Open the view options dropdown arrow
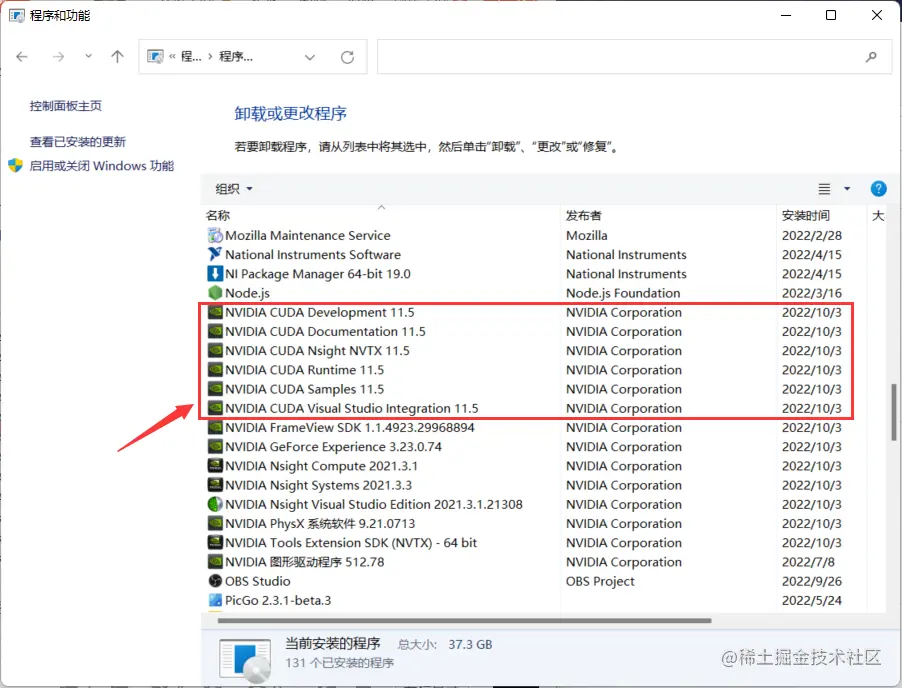The image size is (902, 688). coord(847,189)
